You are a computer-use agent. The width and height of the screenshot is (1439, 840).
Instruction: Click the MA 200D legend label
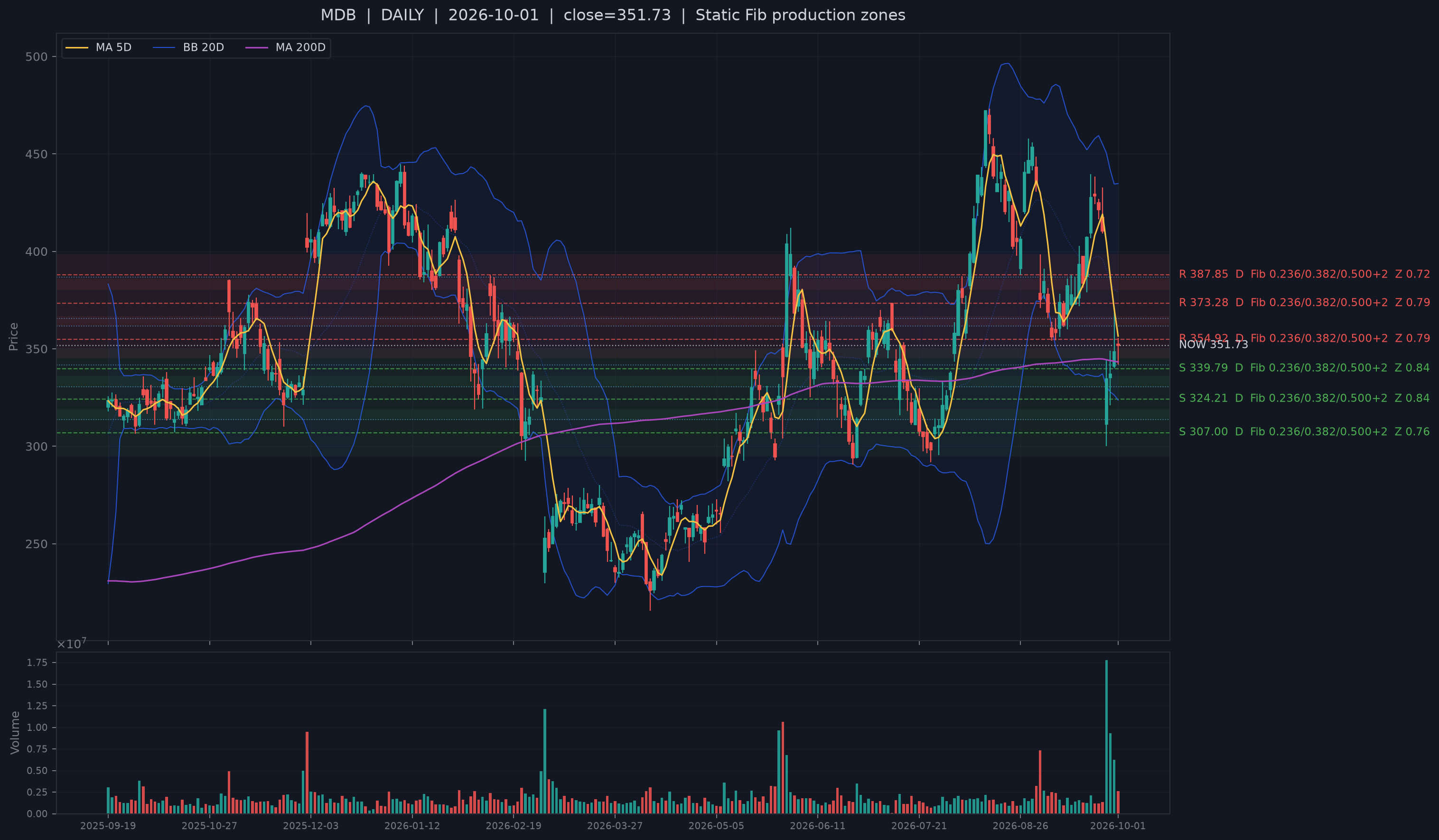pyautogui.click(x=300, y=47)
